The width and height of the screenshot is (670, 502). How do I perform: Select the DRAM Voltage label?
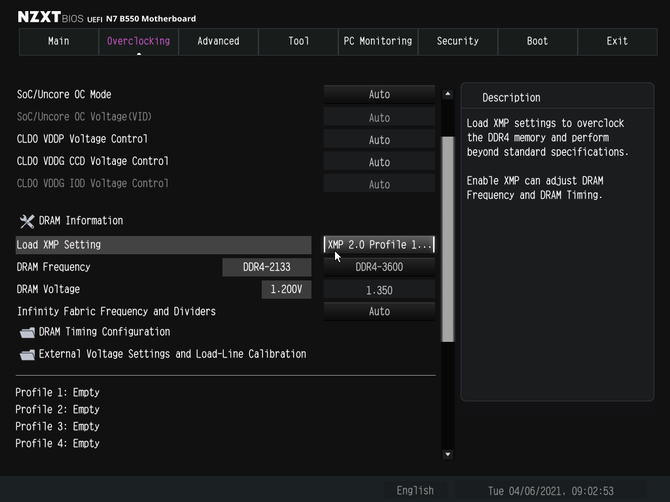click(x=48, y=289)
